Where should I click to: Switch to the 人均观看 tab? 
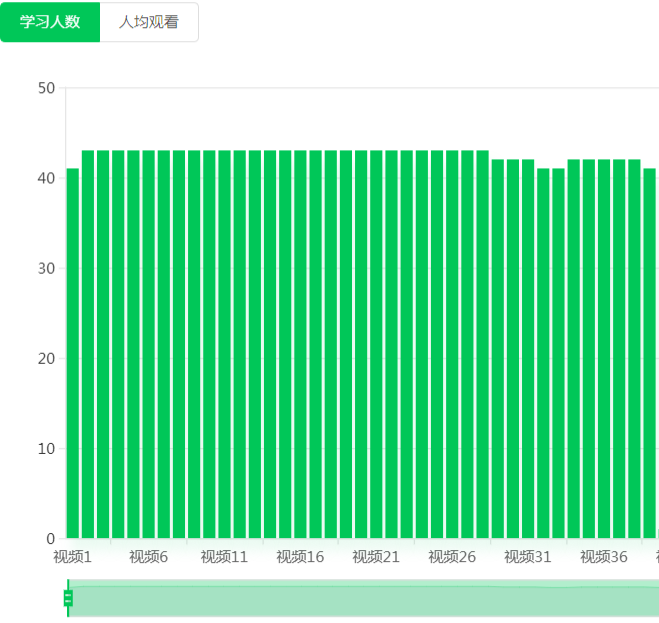coord(149,22)
